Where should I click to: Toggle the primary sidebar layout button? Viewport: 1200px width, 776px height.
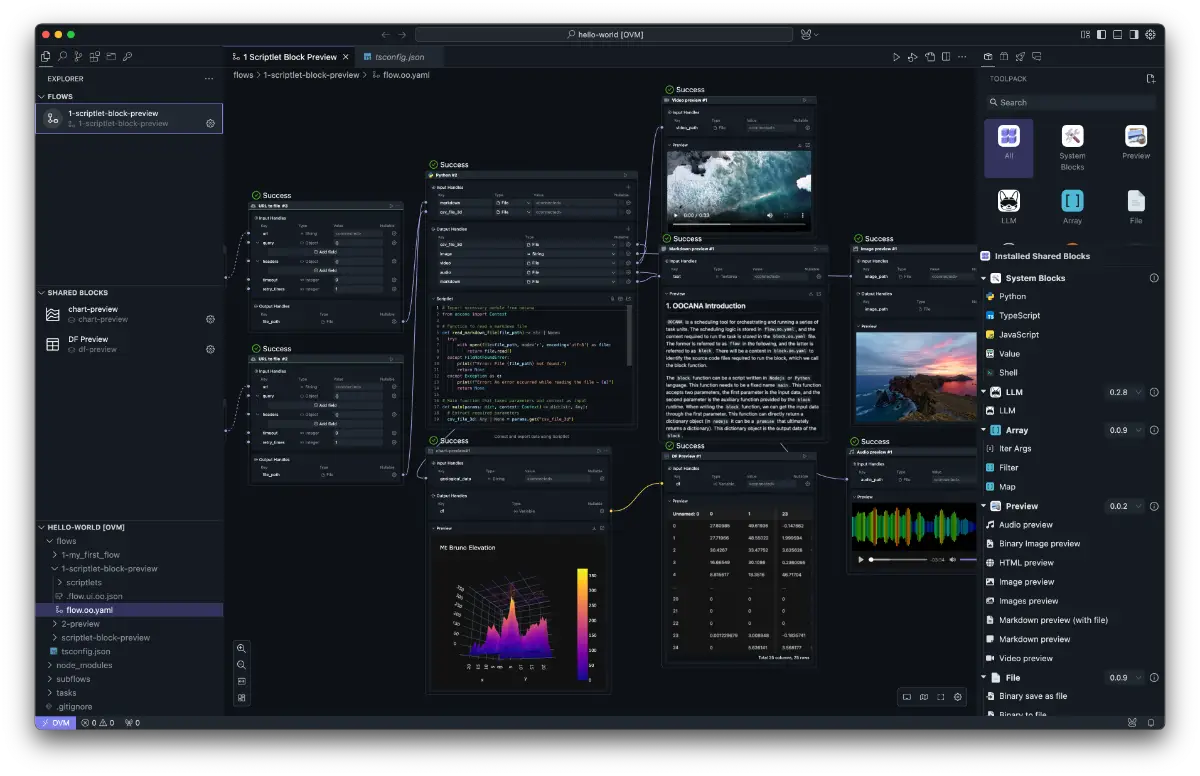pos(1101,34)
